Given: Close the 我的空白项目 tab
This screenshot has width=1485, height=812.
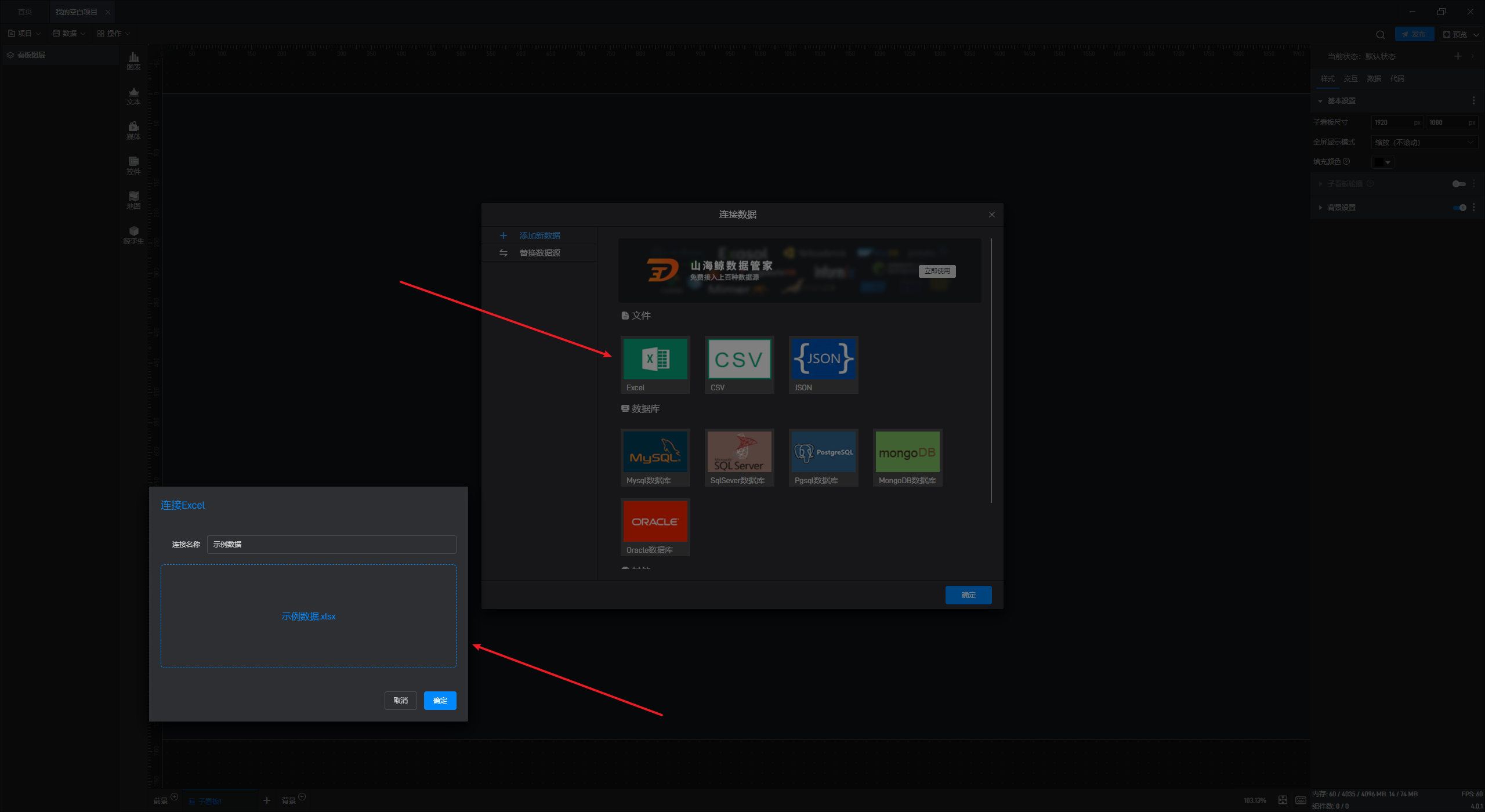Looking at the screenshot, I should pos(107,12).
